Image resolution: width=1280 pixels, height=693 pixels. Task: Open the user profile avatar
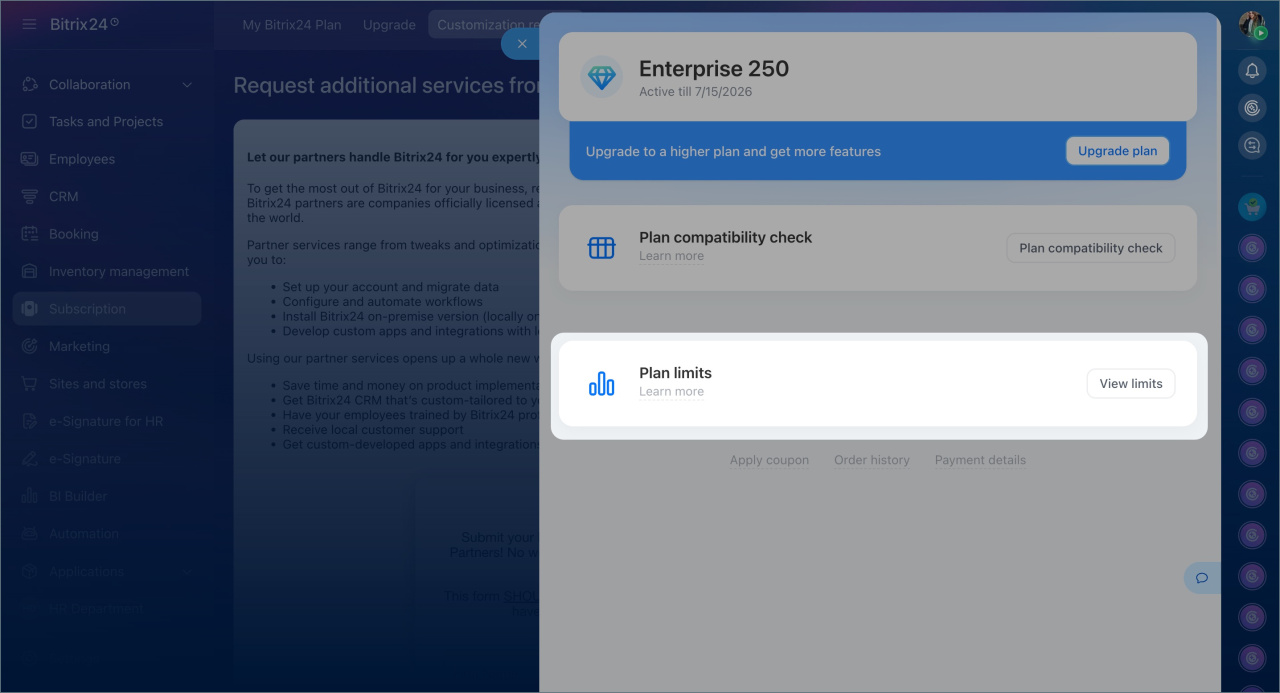(1251, 24)
